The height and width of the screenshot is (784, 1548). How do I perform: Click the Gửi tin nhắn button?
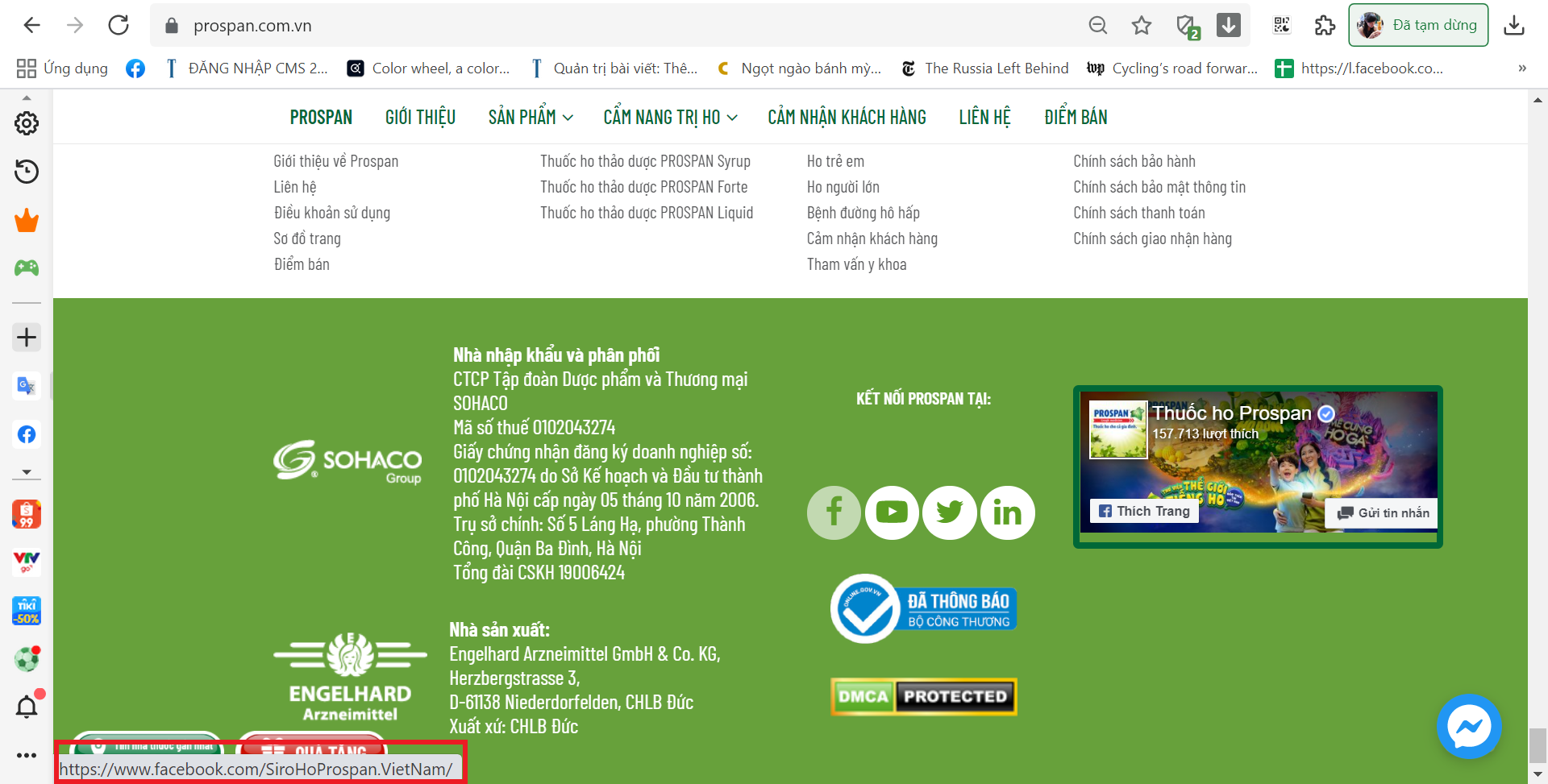(x=1382, y=512)
